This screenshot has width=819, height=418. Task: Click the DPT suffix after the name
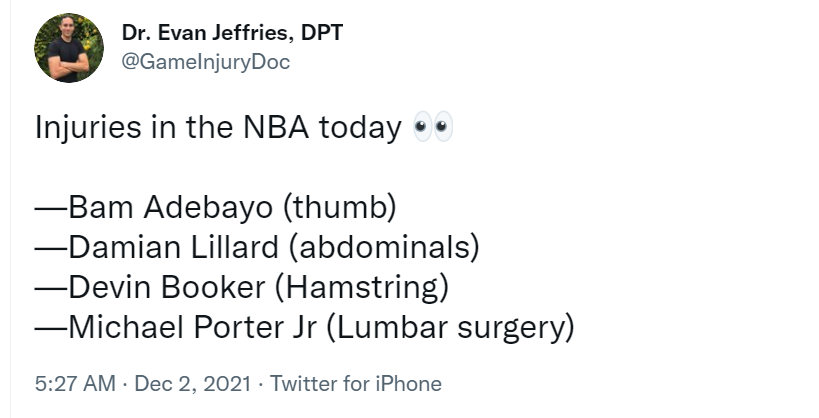tap(322, 33)
